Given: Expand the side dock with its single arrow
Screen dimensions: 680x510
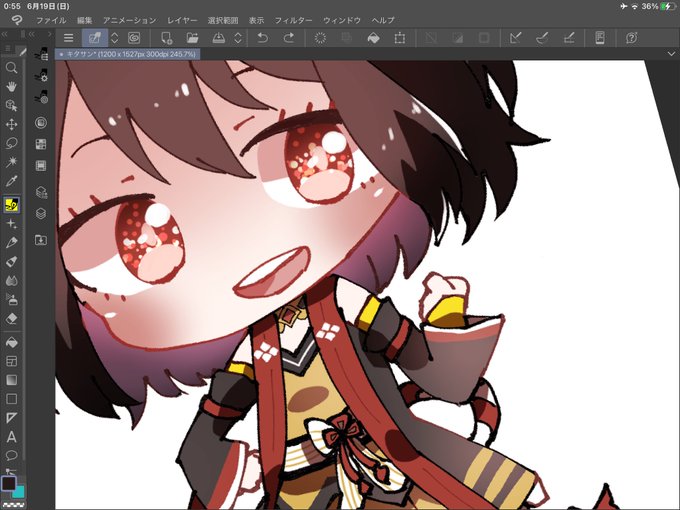Looking at the screenshot, I should pos(50,34).
